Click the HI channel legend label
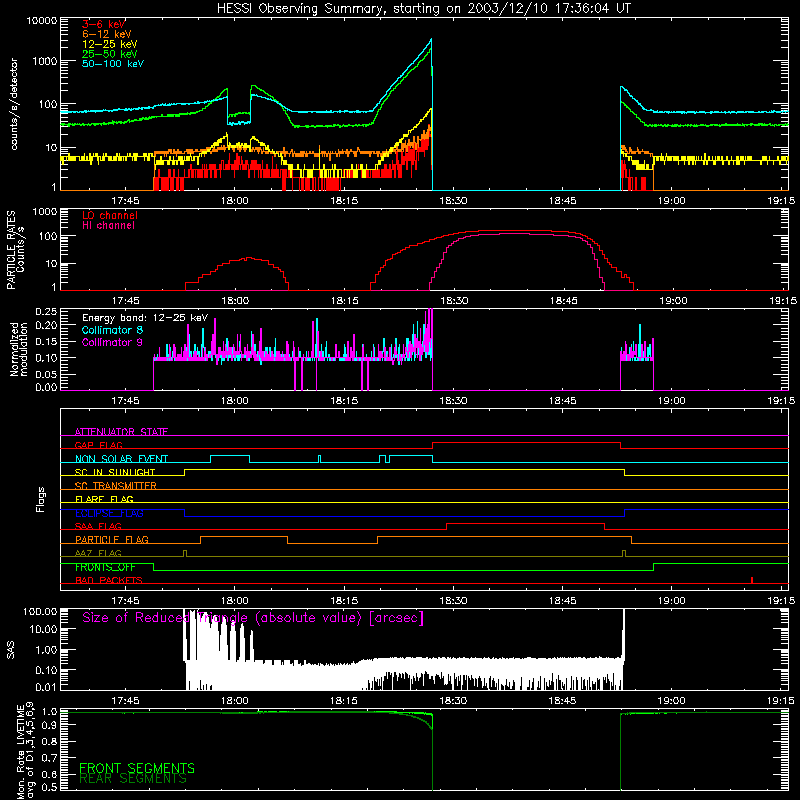This screenshot has height=800, width=800. click(x=108, y=225)
